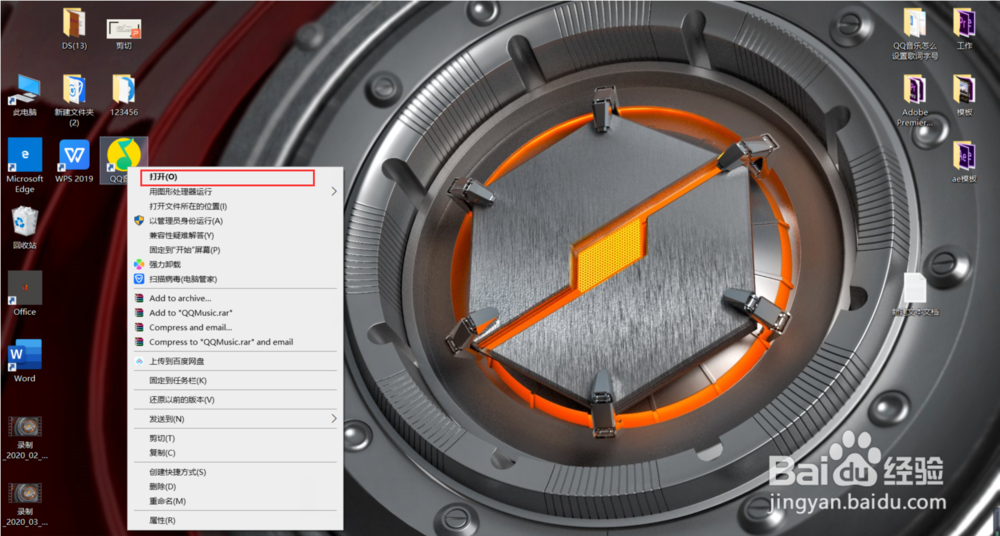Screen dimensions: 1000x536
Task: Choose 删除(D) in context menu
Action: (235, 487)
